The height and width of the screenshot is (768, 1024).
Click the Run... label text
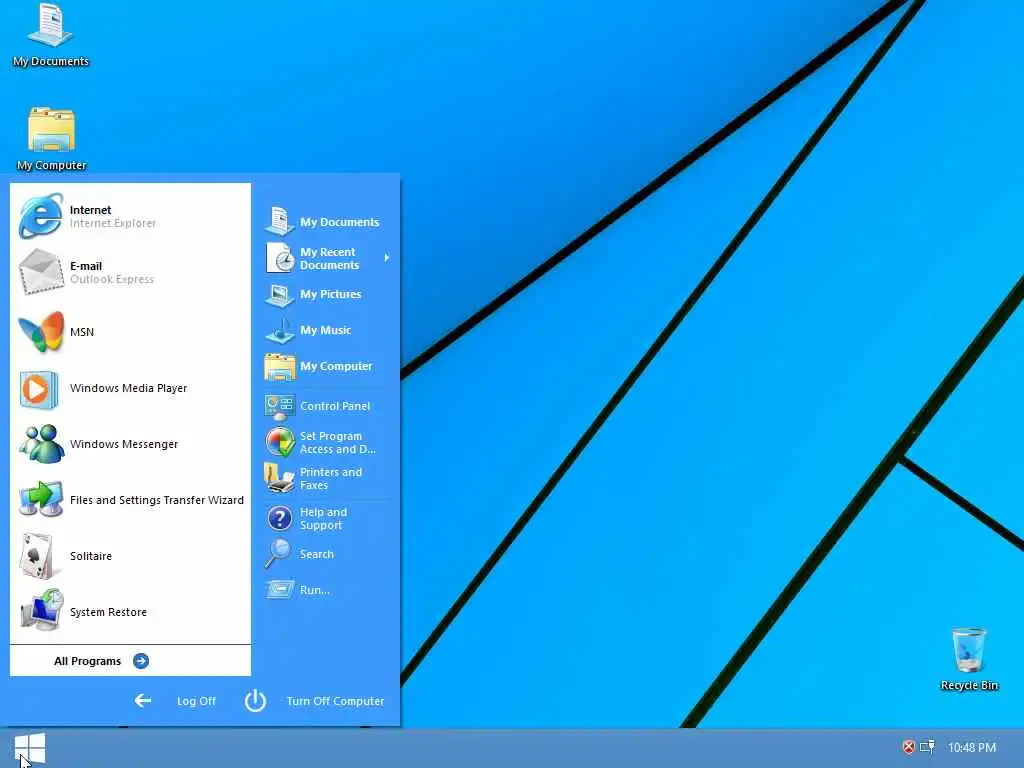tap(315, 590)
